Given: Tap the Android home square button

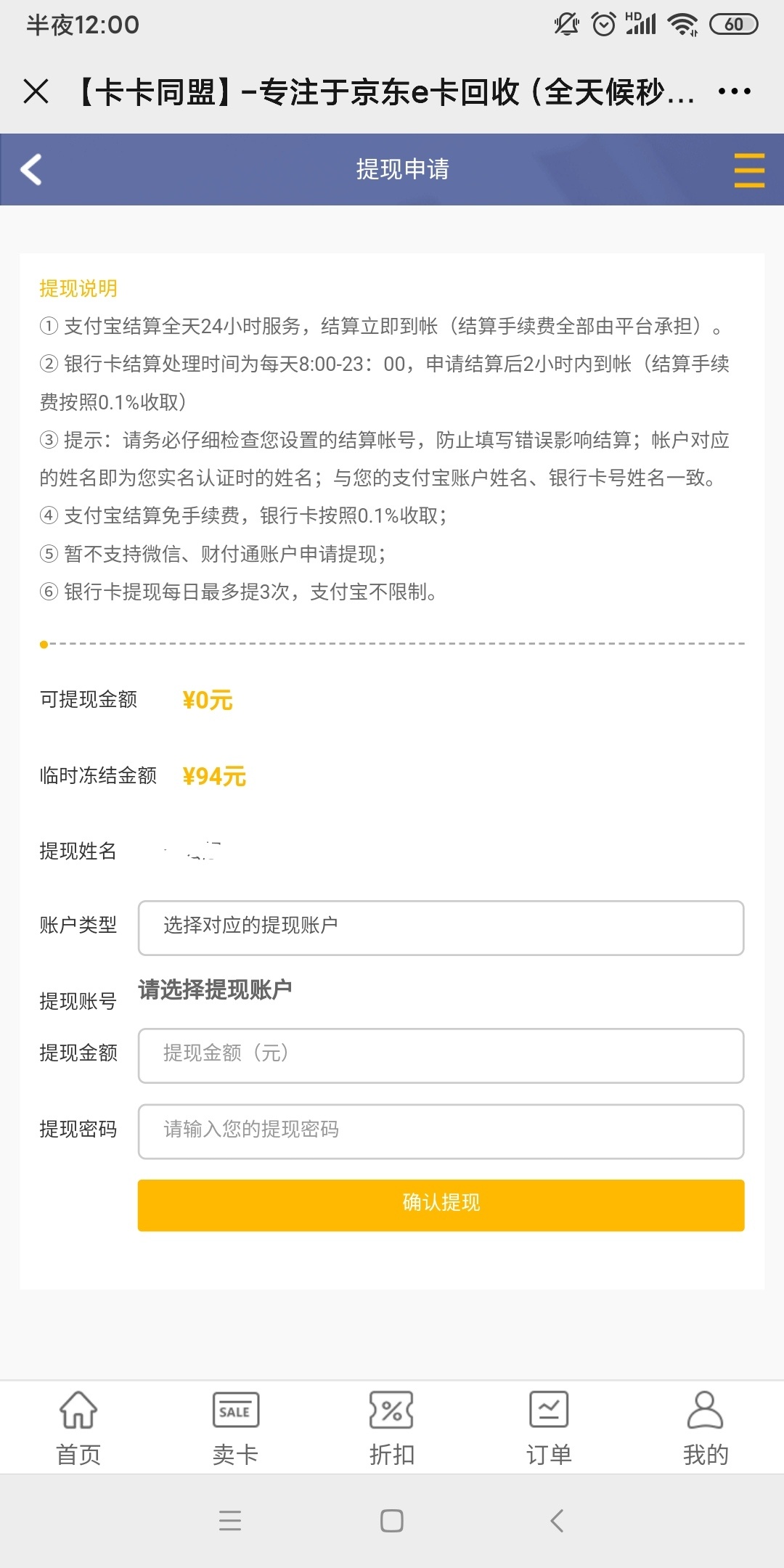Looking at the screenshot, I should point(392,1520).
